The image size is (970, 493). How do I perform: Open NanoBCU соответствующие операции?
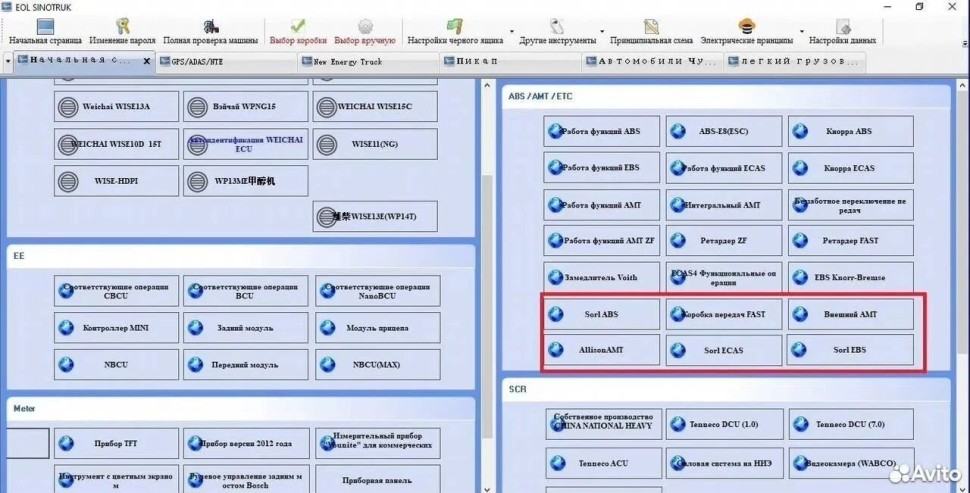point(378,291)
